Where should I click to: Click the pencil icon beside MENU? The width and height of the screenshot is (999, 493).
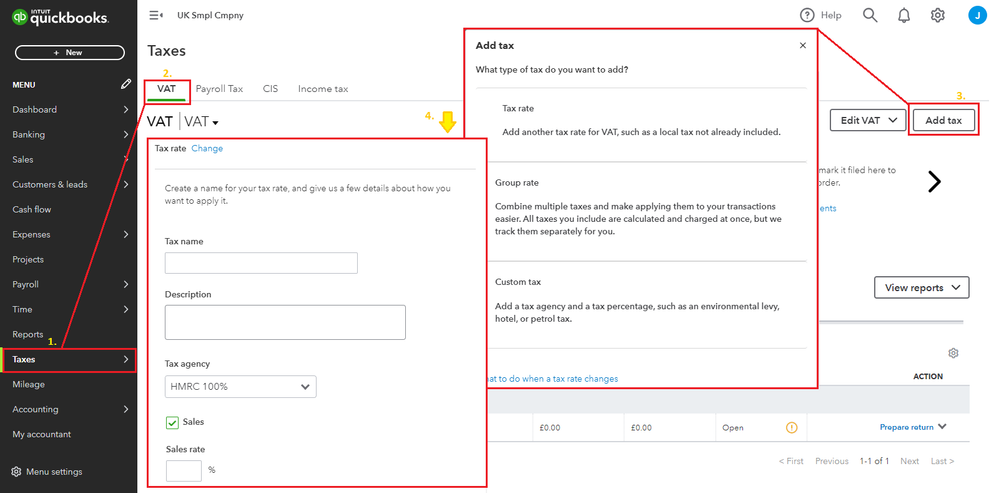126,85
